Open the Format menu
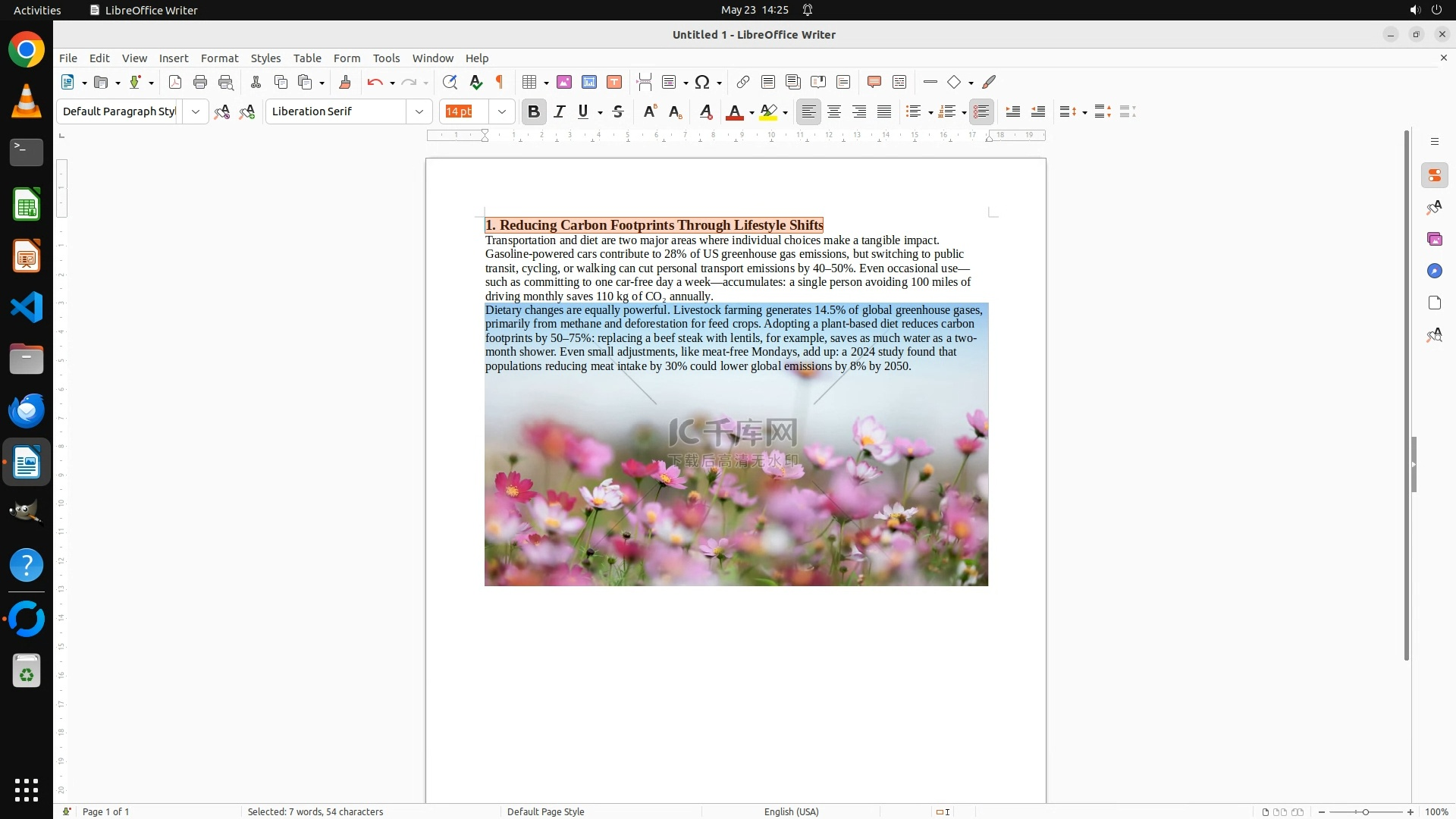The width and height of the screenshot is (1456, 819). click(x=219, y=58)
